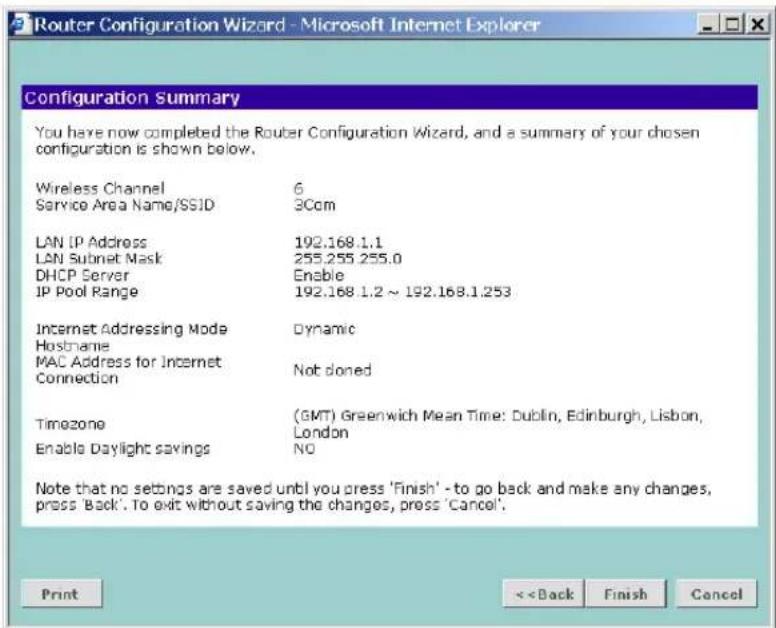Select the IP Pool Range label
The width and height of the screenshot is (776, 628).
click(87, 291)
